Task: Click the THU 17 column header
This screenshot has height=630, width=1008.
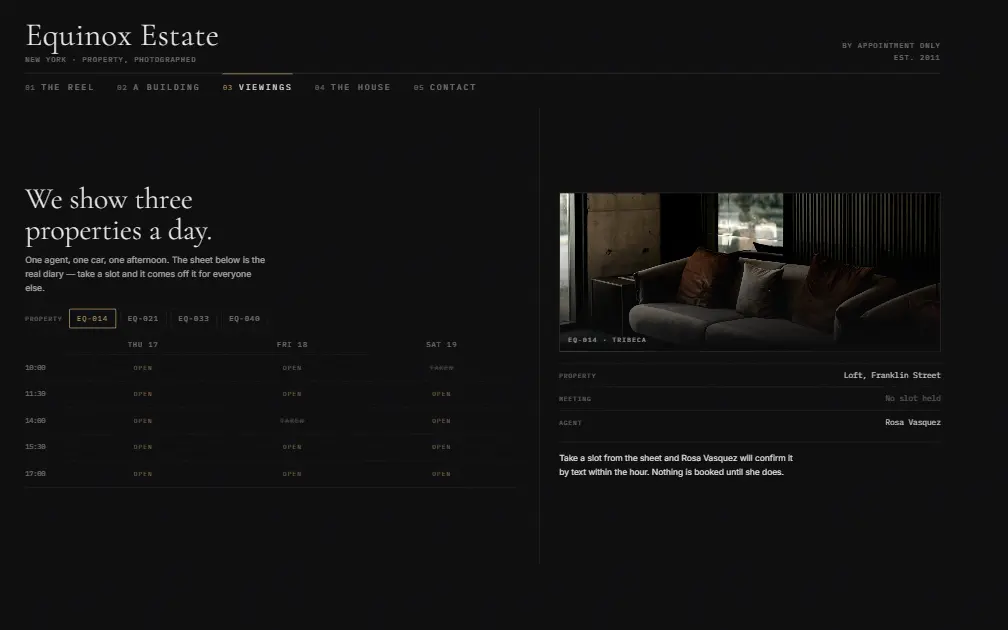Action: tap(143, 345)
